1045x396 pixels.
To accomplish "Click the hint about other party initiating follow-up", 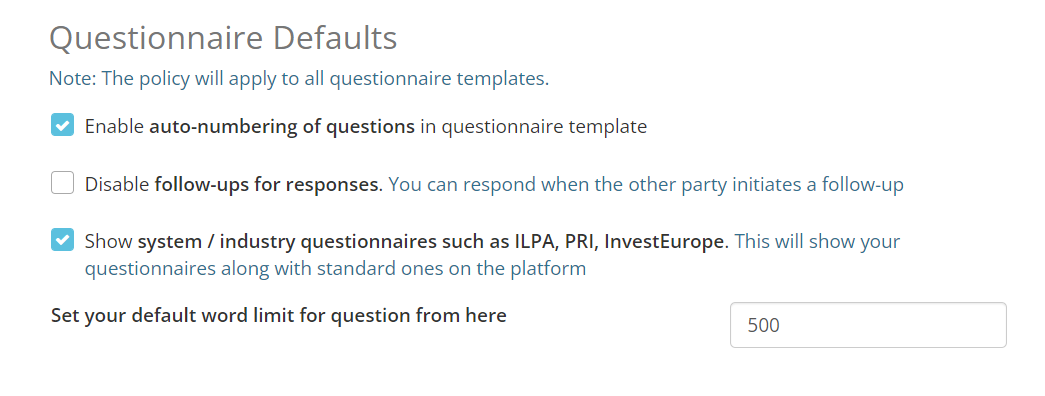I will pyautogui.click(x=646, y=184).
